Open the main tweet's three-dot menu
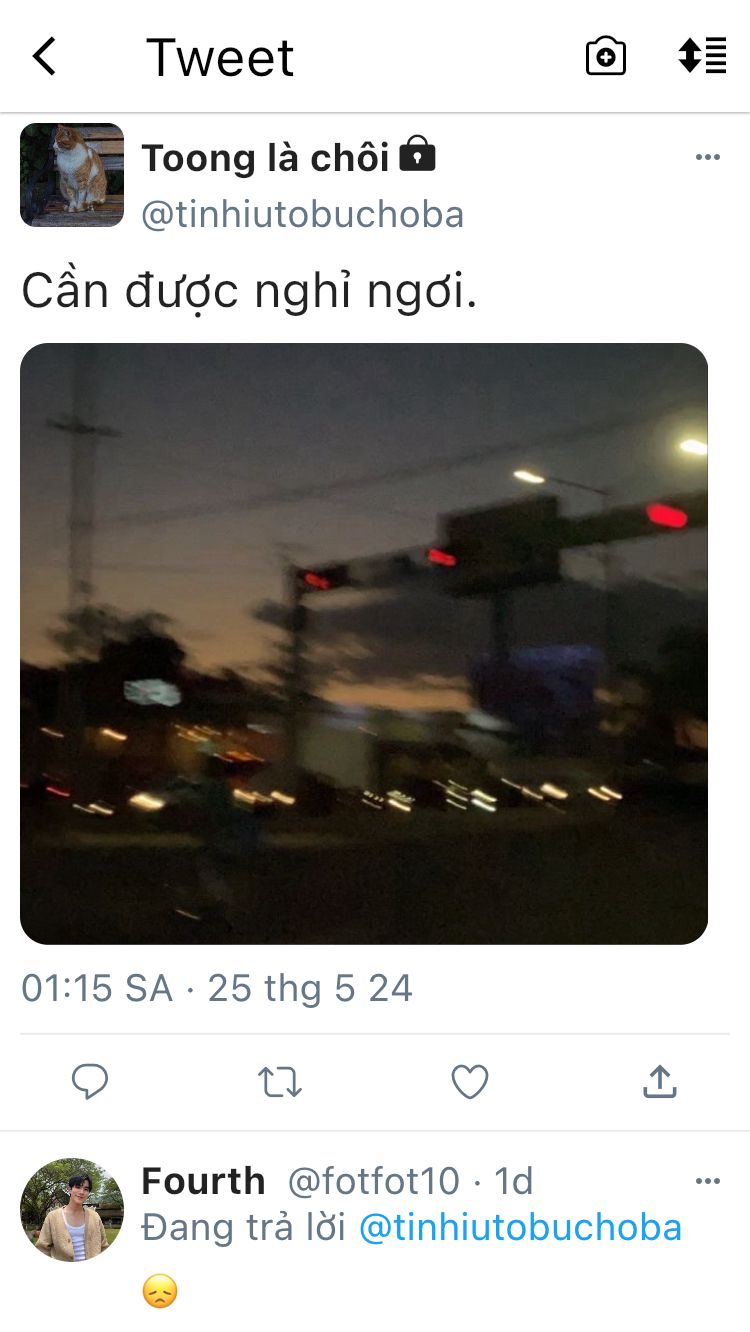This screenshot has height=1332, width=750. click(708, 157)
